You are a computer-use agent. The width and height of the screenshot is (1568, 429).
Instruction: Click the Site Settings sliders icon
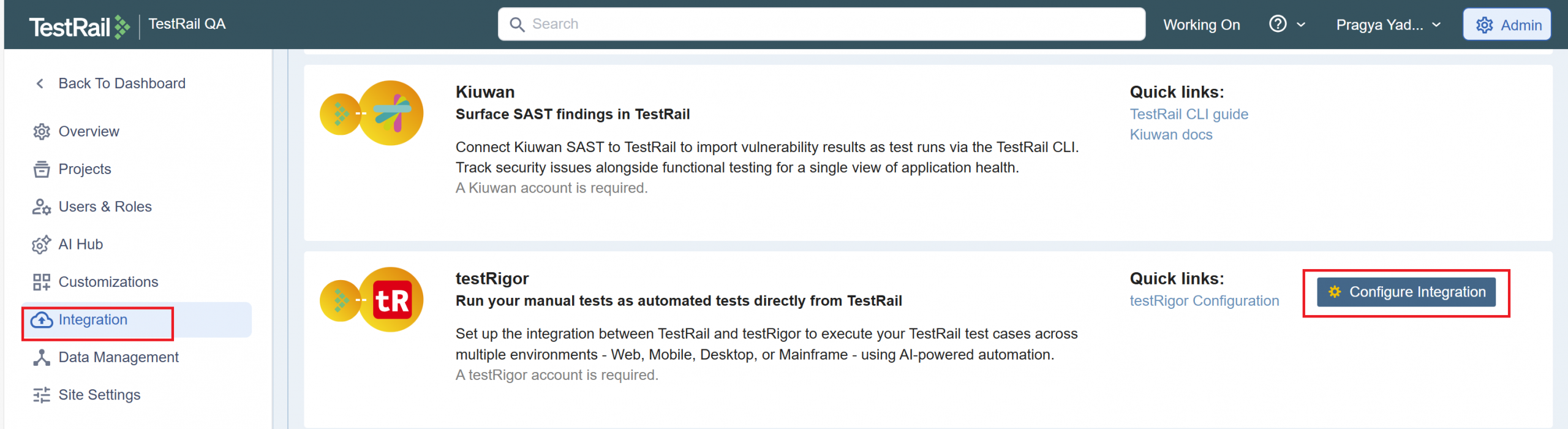[x=41, y=395]
